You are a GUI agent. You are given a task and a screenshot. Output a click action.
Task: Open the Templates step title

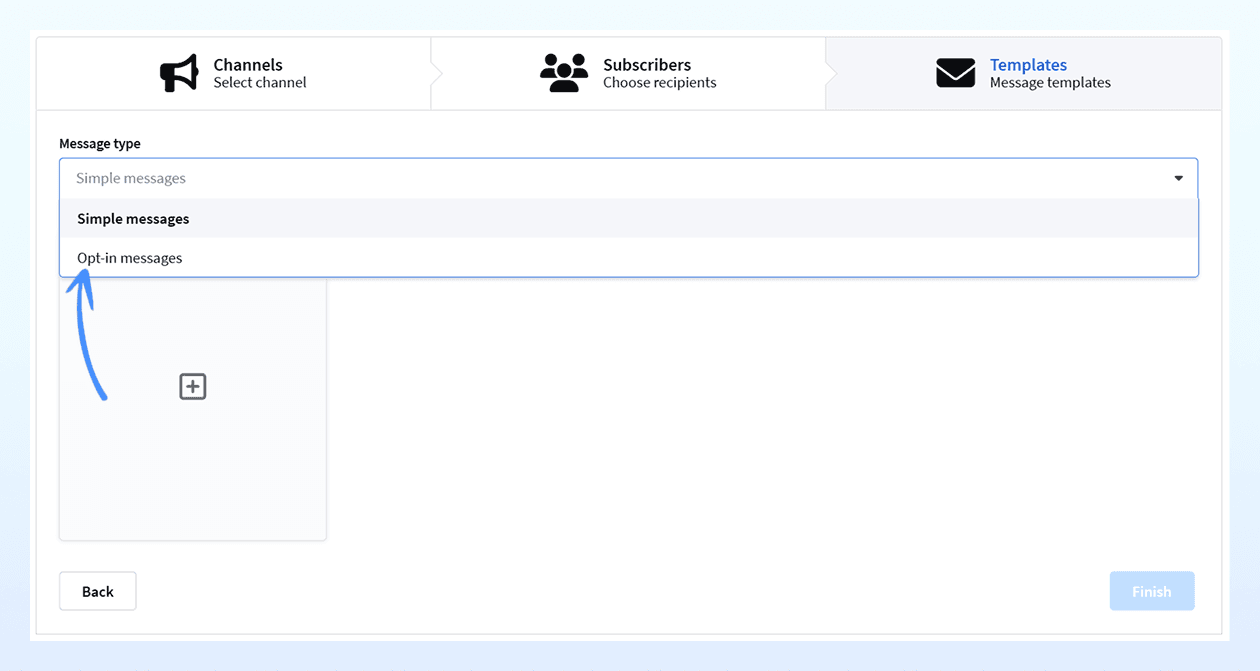[x=1028, y=65]
